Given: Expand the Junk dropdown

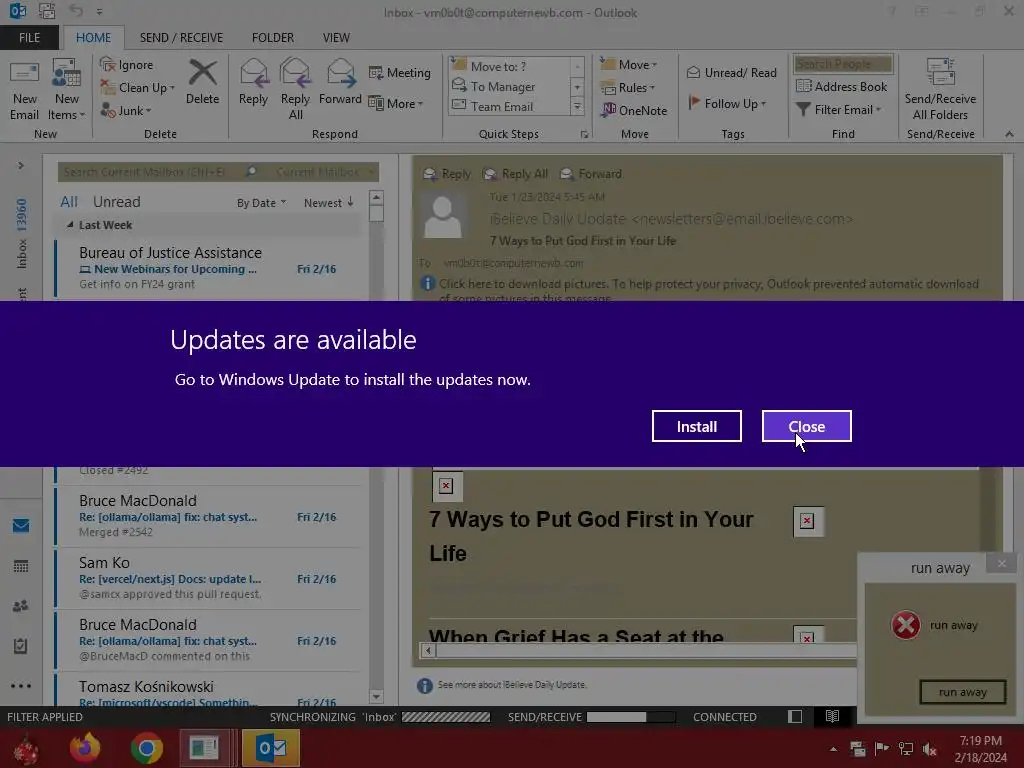Looking at the screenshot, I should [x=149, y=111].
